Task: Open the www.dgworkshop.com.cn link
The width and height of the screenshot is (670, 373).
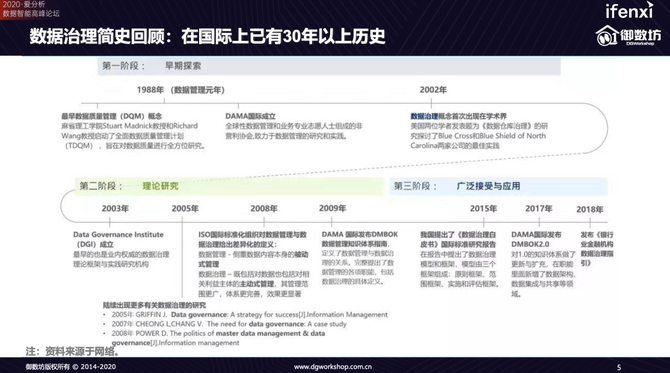Action: point(332,367)
